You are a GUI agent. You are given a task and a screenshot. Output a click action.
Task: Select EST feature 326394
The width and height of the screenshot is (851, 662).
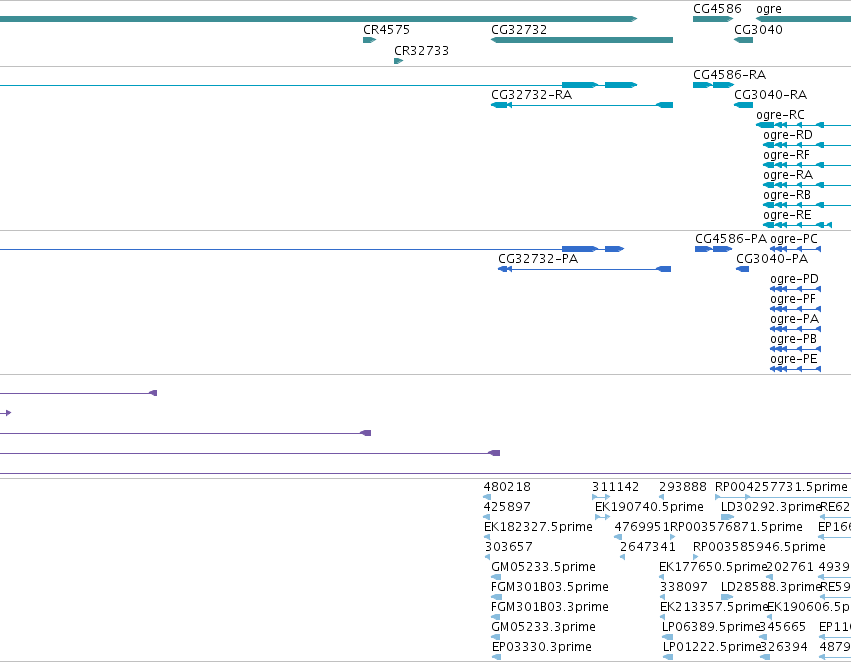[765, 657]
